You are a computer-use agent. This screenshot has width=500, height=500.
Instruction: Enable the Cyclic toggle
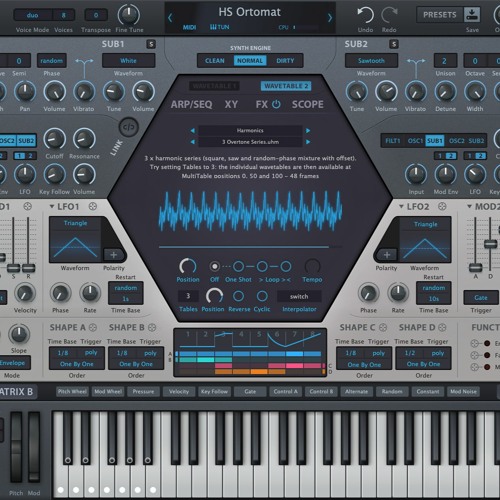pos(262,296)
